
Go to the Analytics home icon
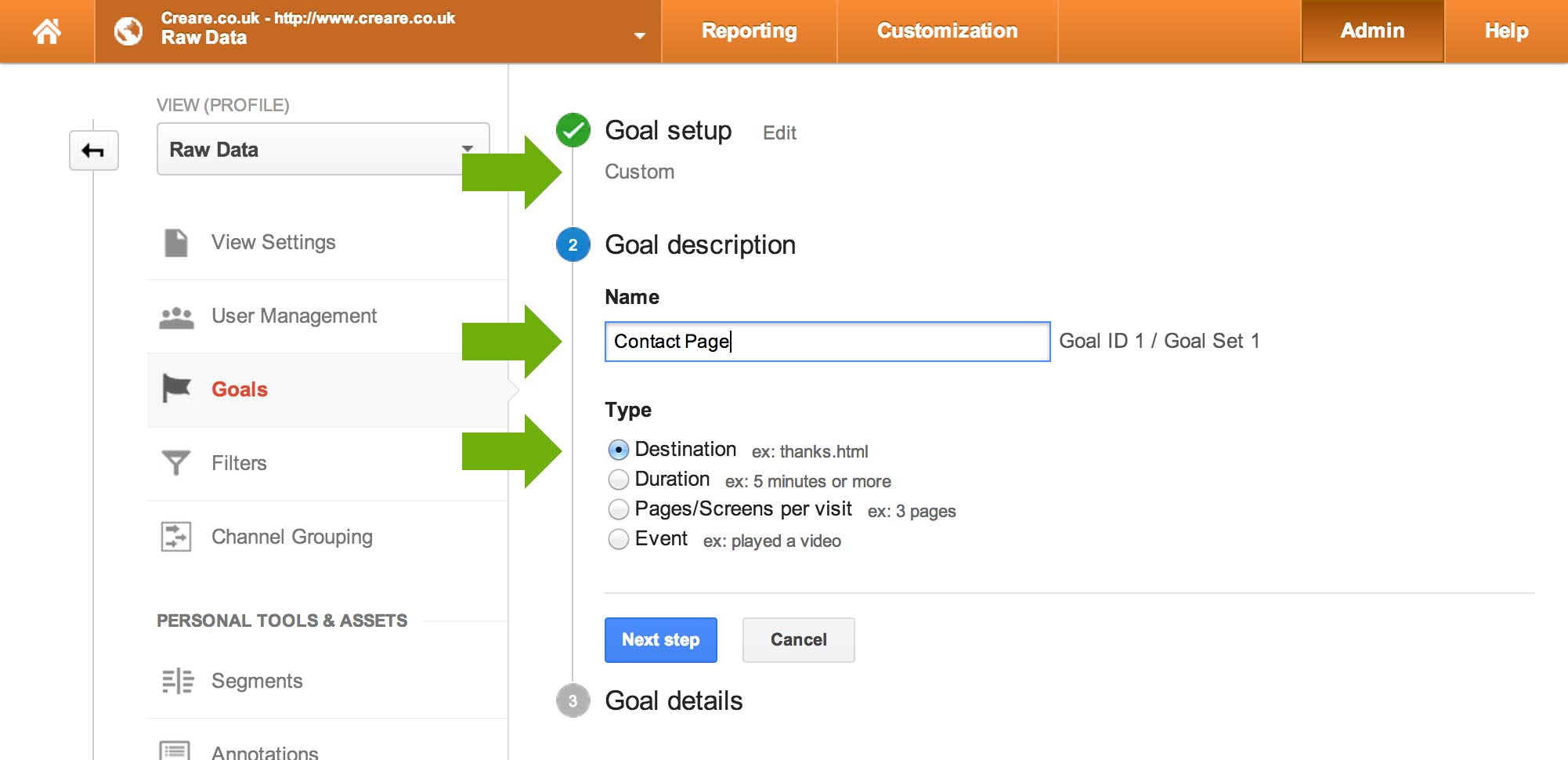pyautogui.click(x=47, y=31)
